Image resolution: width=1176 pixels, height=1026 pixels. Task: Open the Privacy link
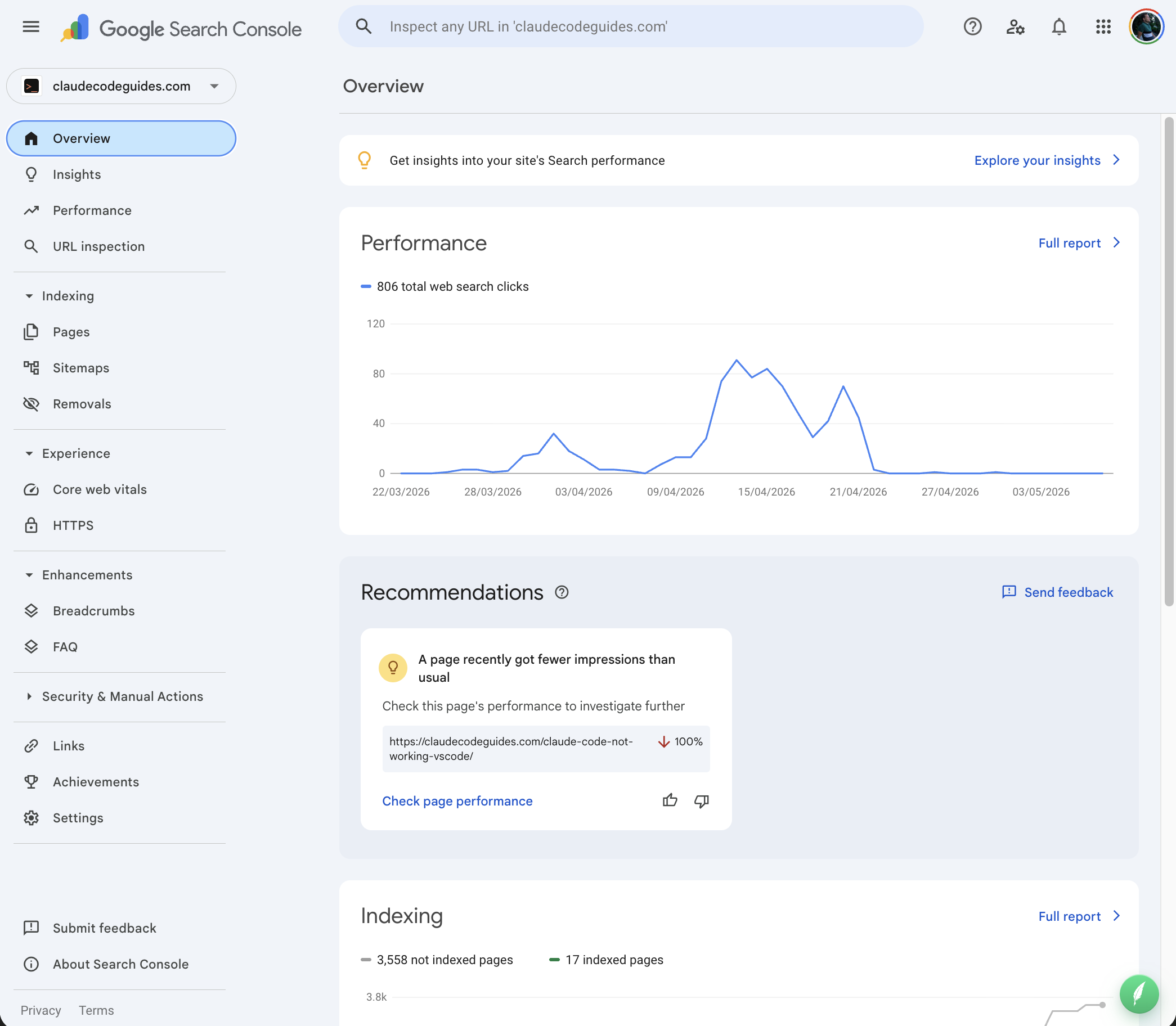click(41, 1010)
